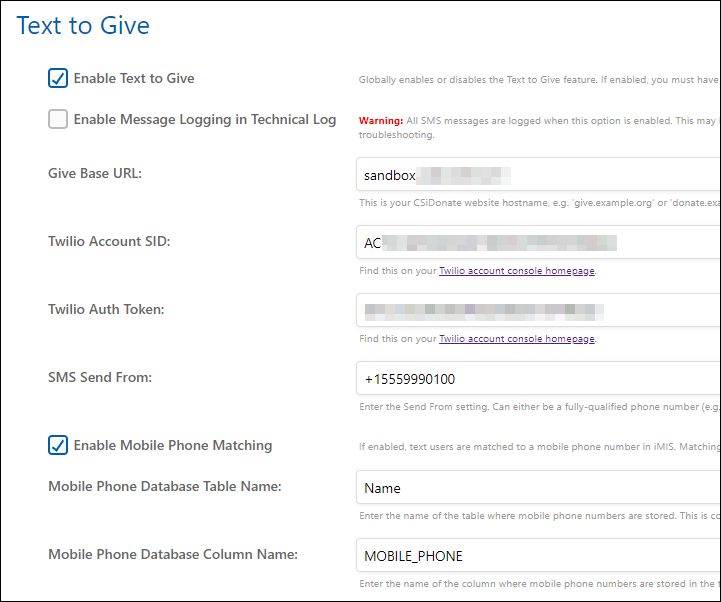The width and height of the screenshot is (721, 602).
Task: Click into the Give Base URL input field
Action: (538, 175)
